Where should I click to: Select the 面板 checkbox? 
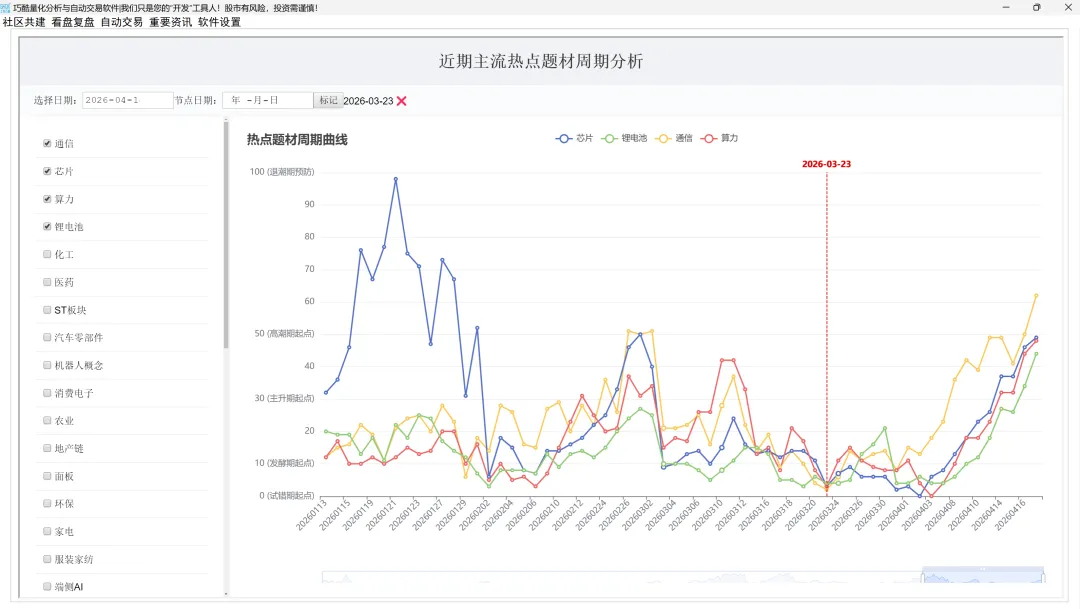47,476
